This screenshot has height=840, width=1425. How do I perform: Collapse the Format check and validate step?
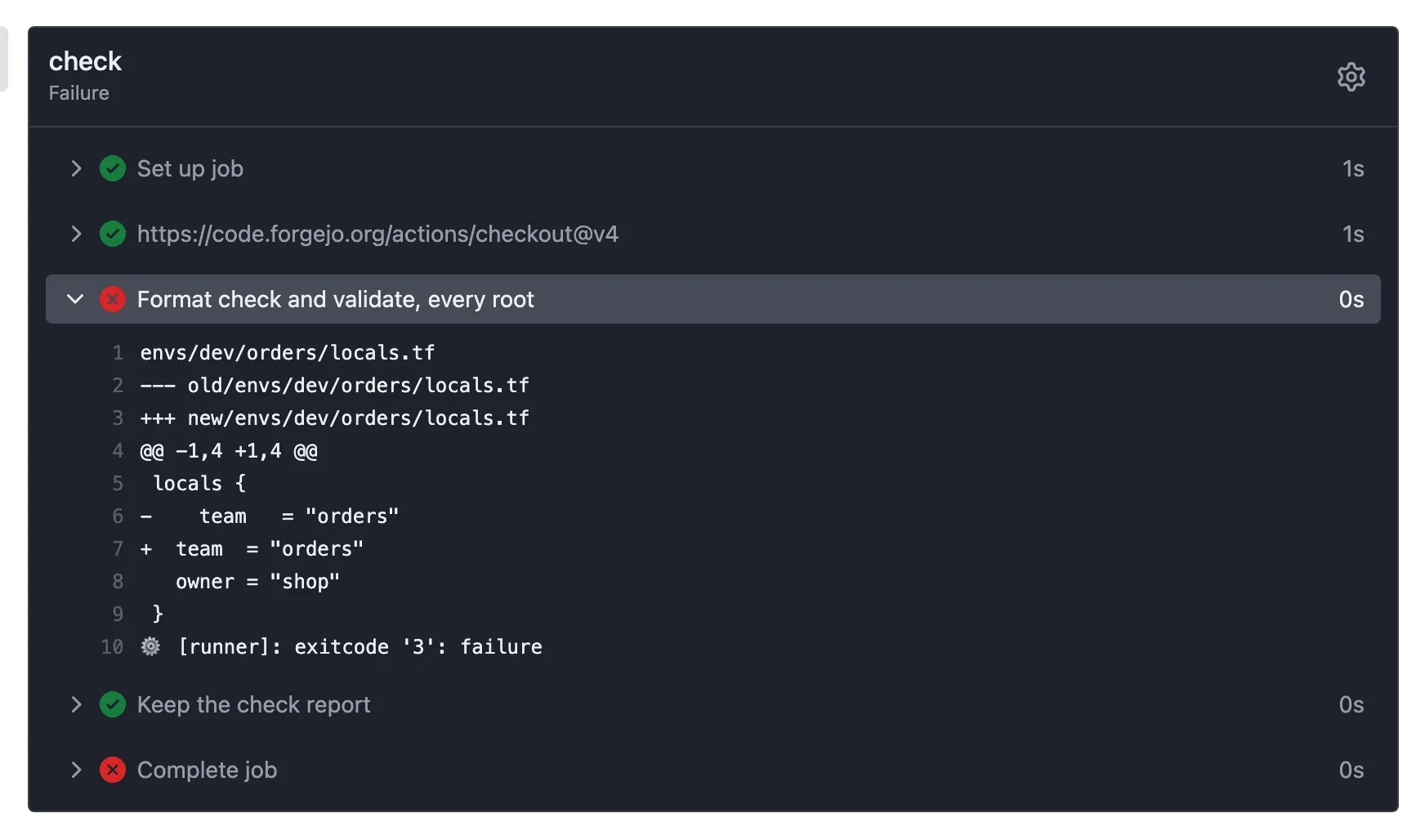(x=75, y=299)
